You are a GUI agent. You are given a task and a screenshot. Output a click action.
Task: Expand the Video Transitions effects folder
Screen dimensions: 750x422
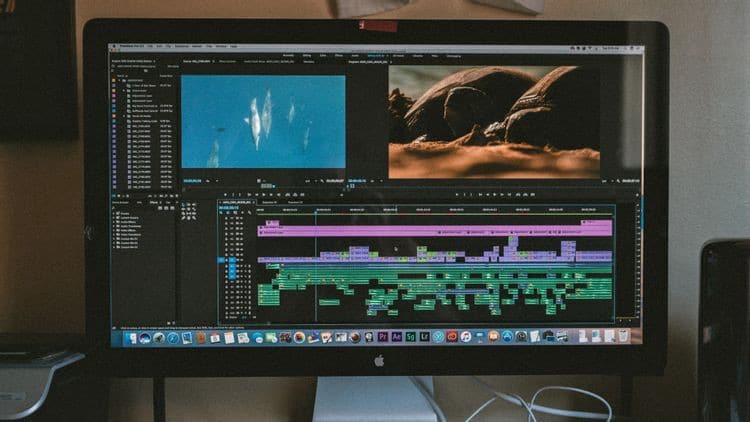(x=115, y=234)
